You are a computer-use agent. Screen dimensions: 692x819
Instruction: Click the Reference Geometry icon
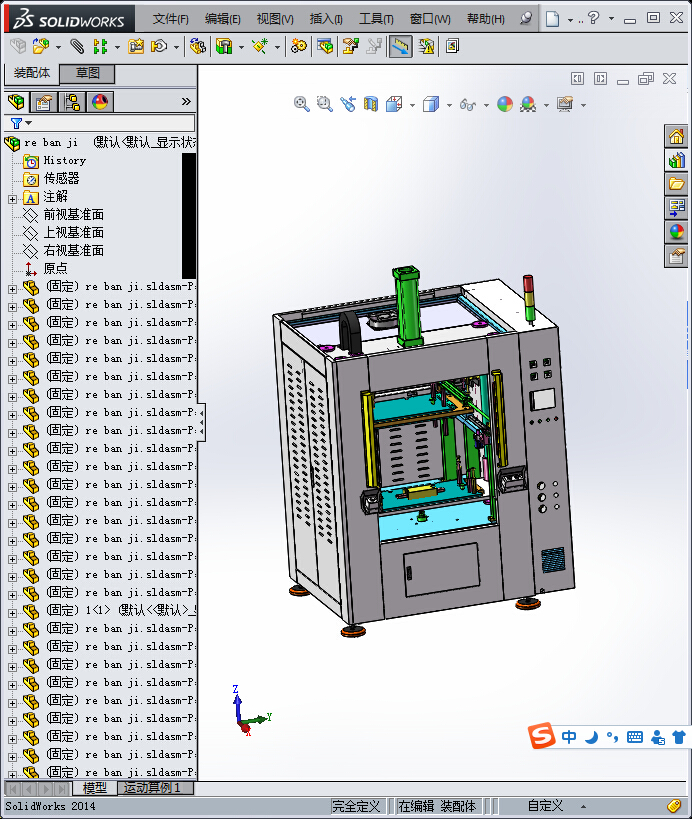point(260,46)
